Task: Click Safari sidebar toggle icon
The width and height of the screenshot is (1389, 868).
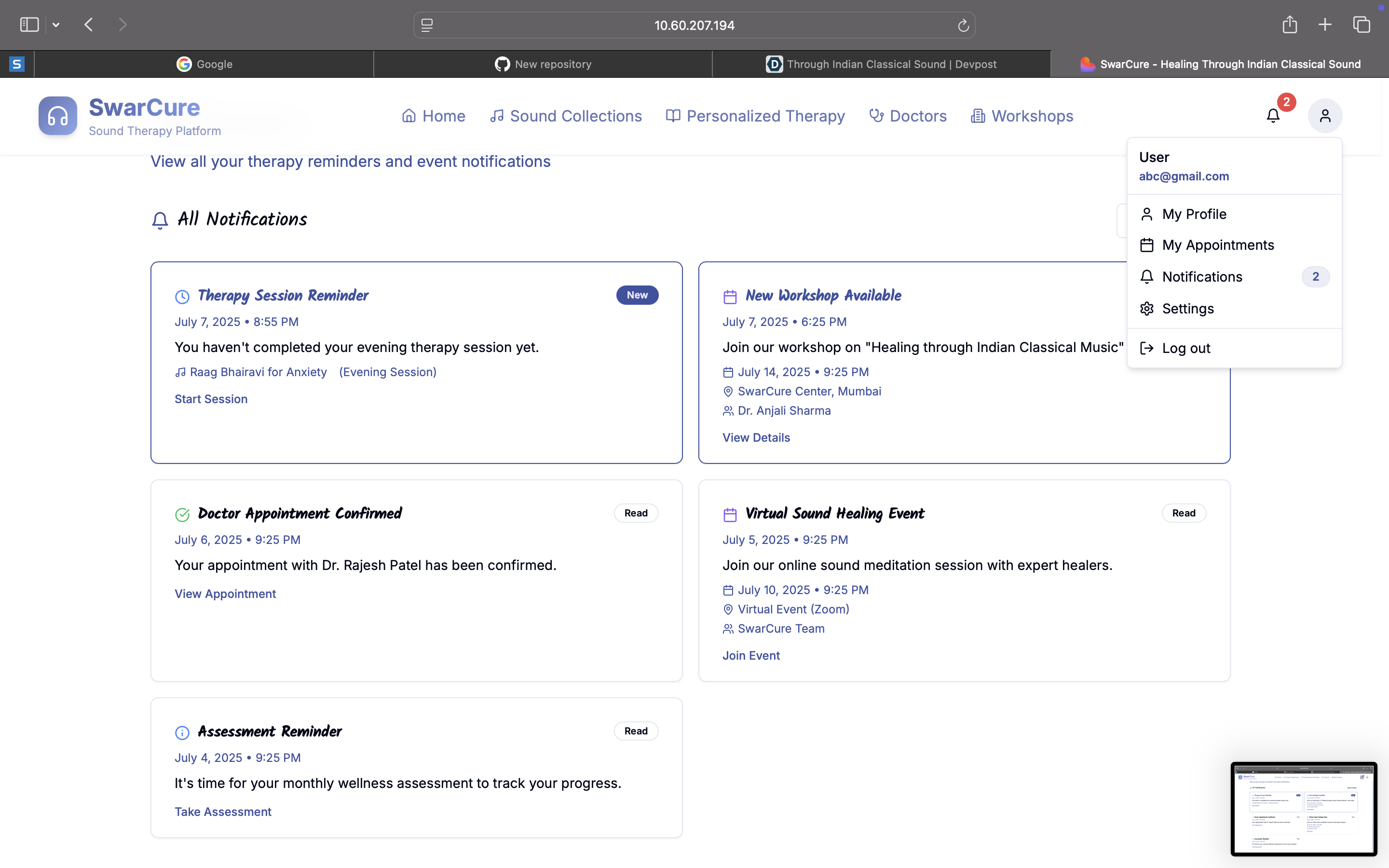Action: click(x=29, y=25)
